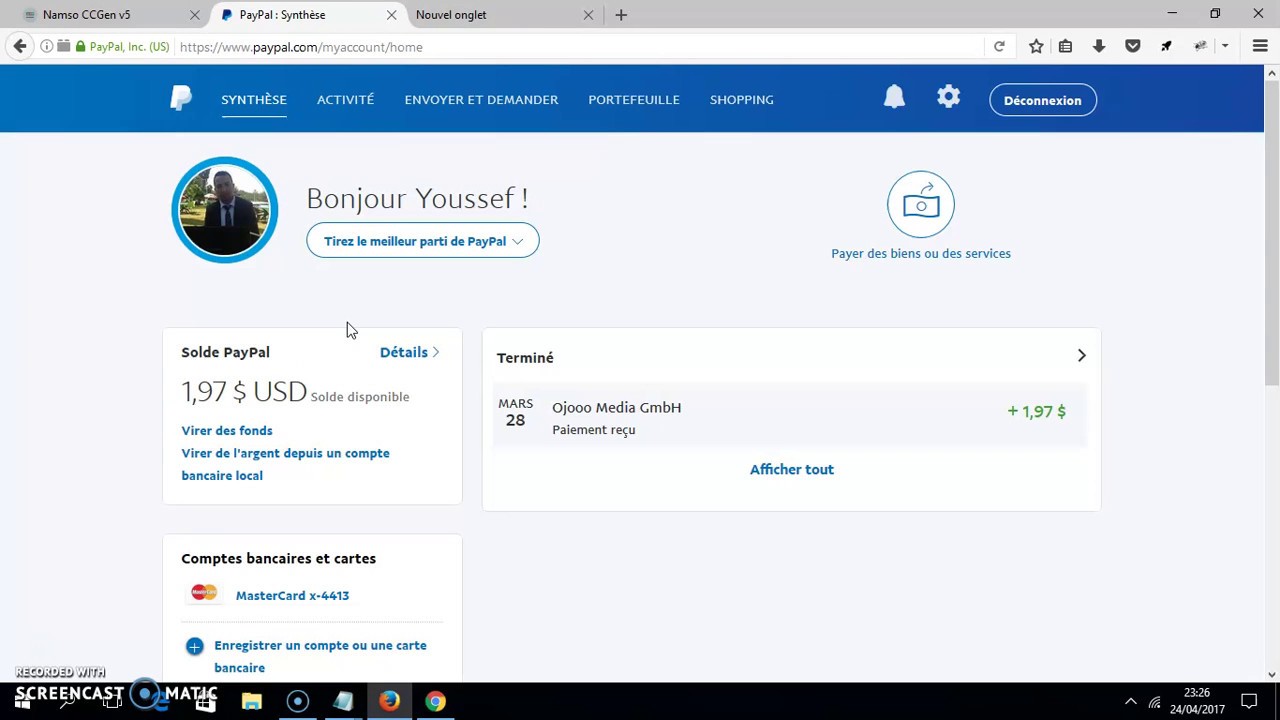The image size is (1280, 720).
Task: Click the address bar URL field
Action: pos(580,46)
